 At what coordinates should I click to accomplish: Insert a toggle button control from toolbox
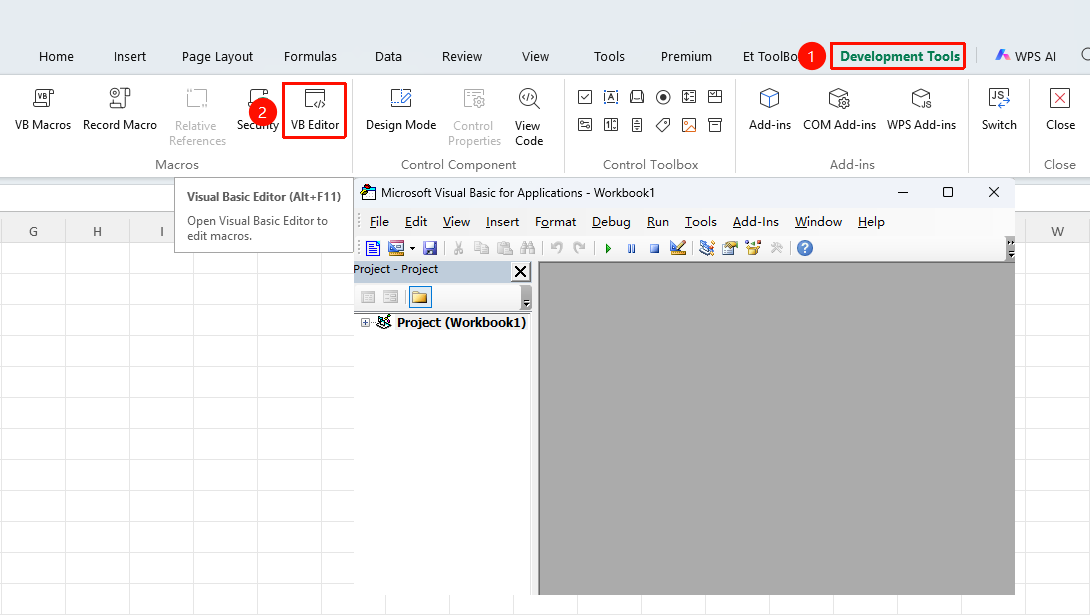(585, 125)
